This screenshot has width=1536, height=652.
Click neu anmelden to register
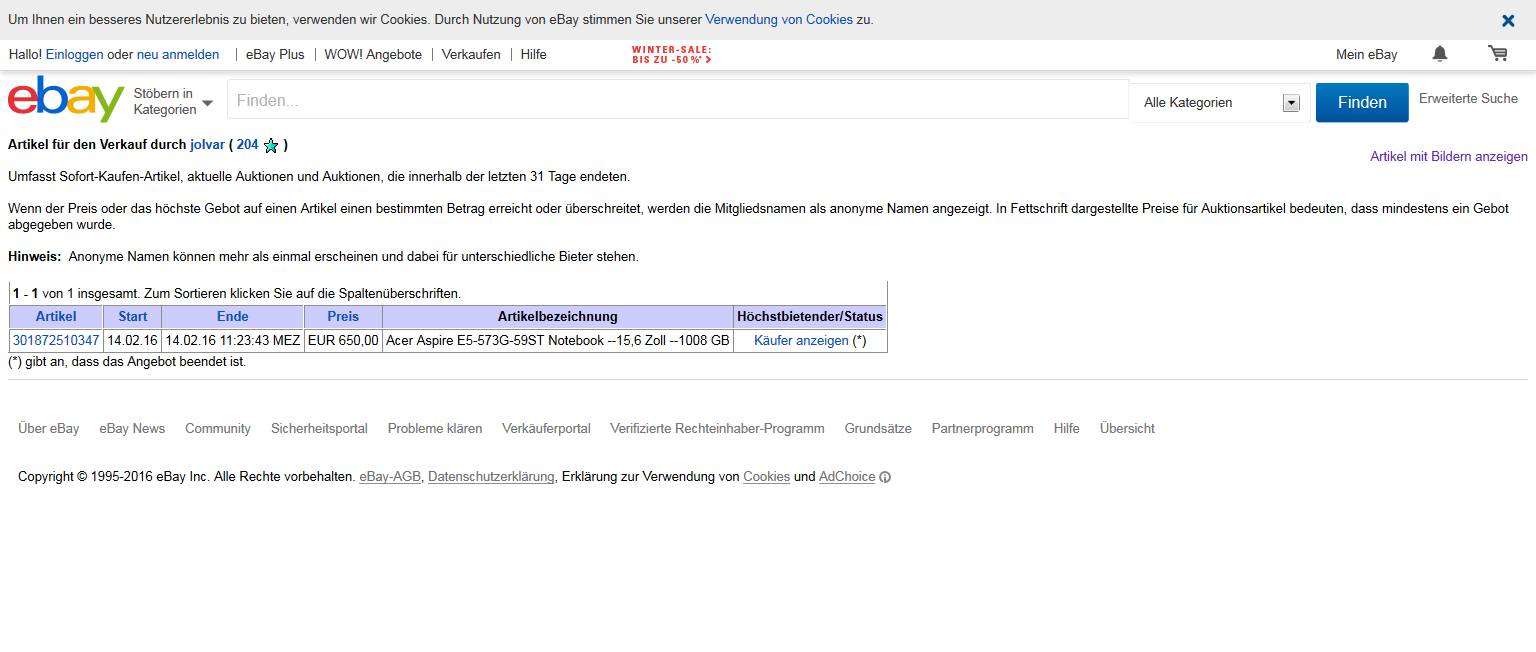(x=178, y=55)
